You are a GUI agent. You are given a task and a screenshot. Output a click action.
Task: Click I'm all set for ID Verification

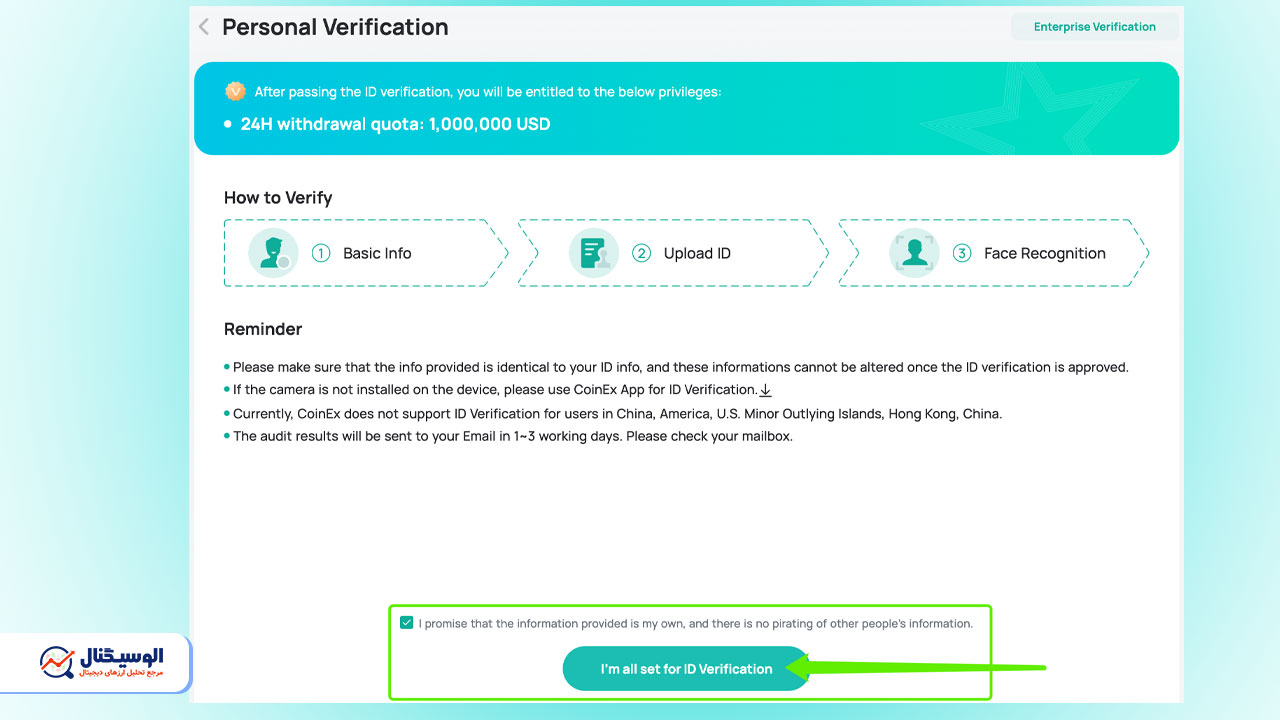coord(686,669)
